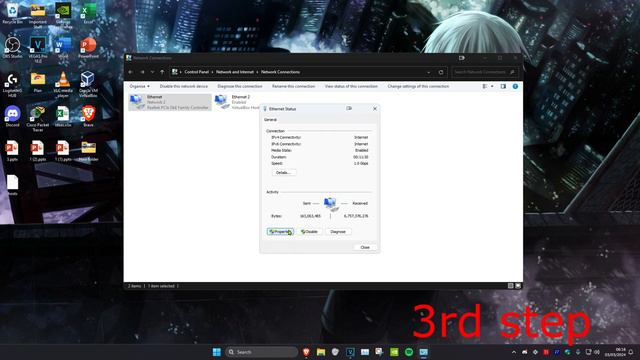
Task: Launch VEGAS Pro from the desktop
Action: 38,49
